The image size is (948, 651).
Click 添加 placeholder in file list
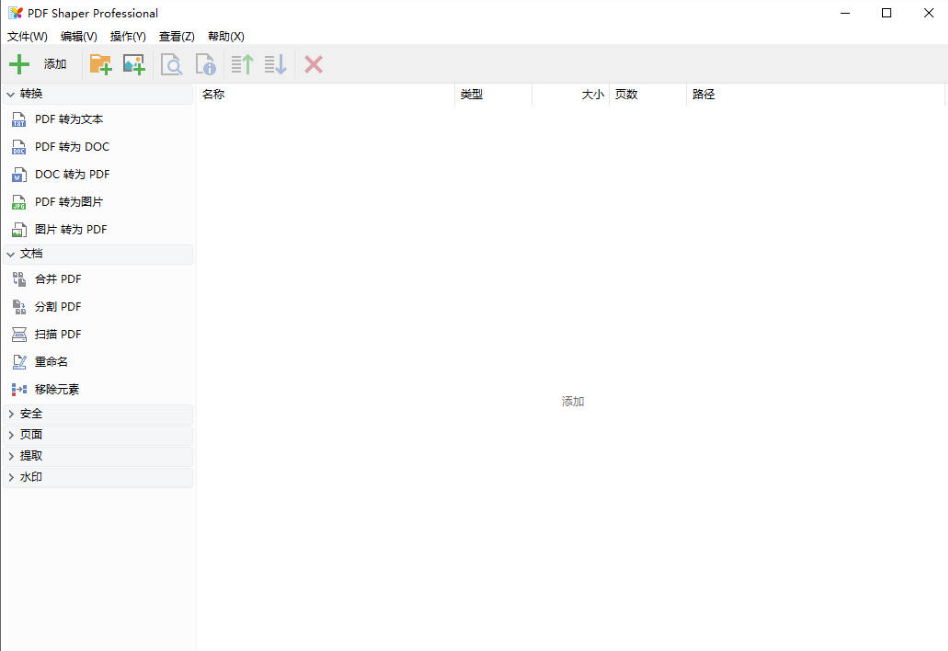click(573, 401)
